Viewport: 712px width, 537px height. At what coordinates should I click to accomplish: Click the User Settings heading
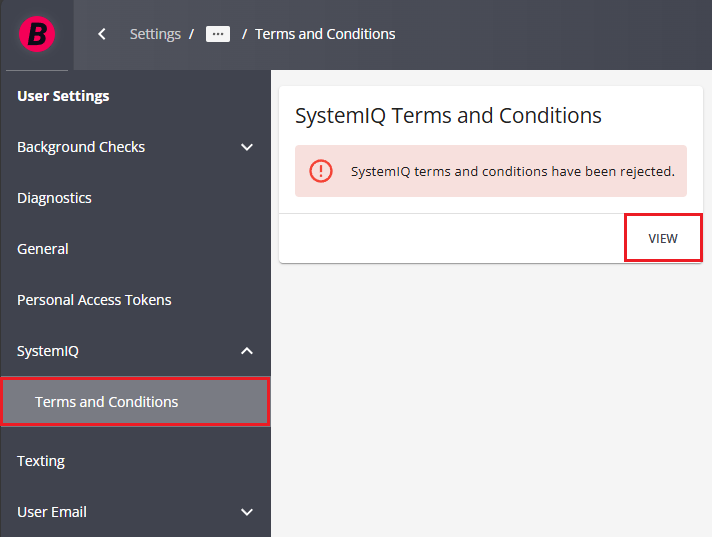coord(63,96)
